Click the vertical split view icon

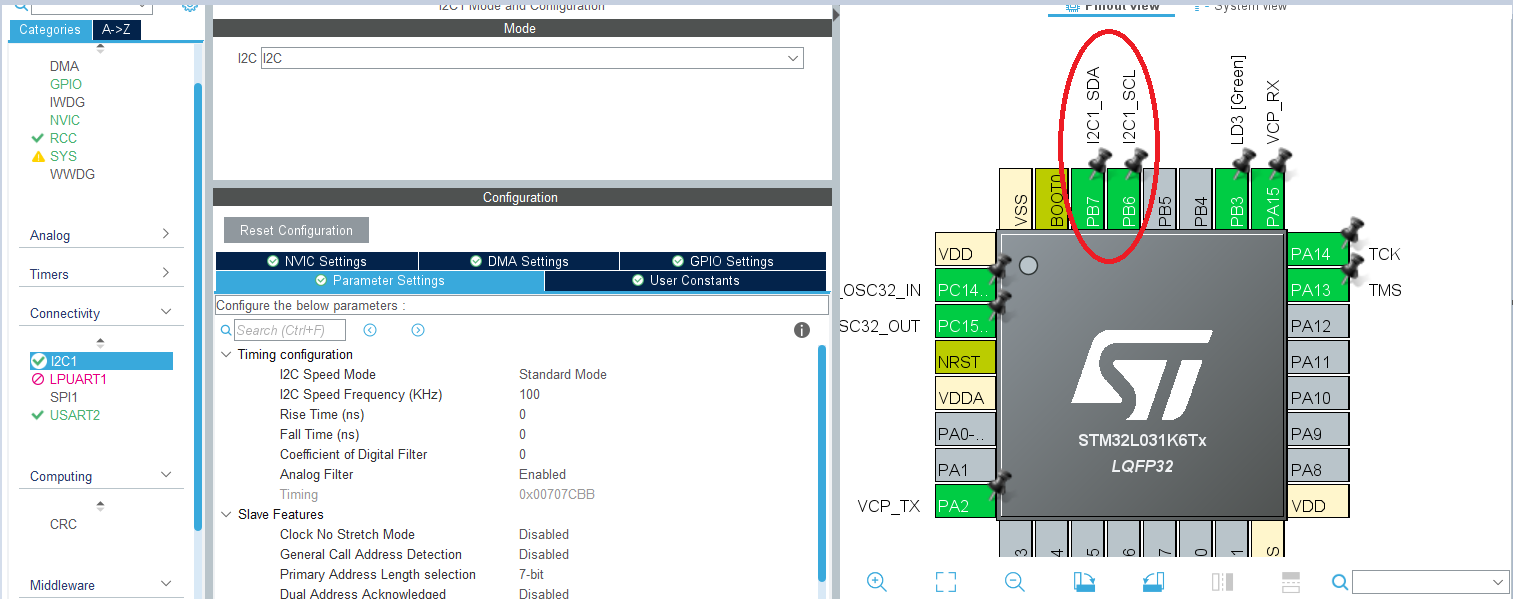pos(1222,582)
